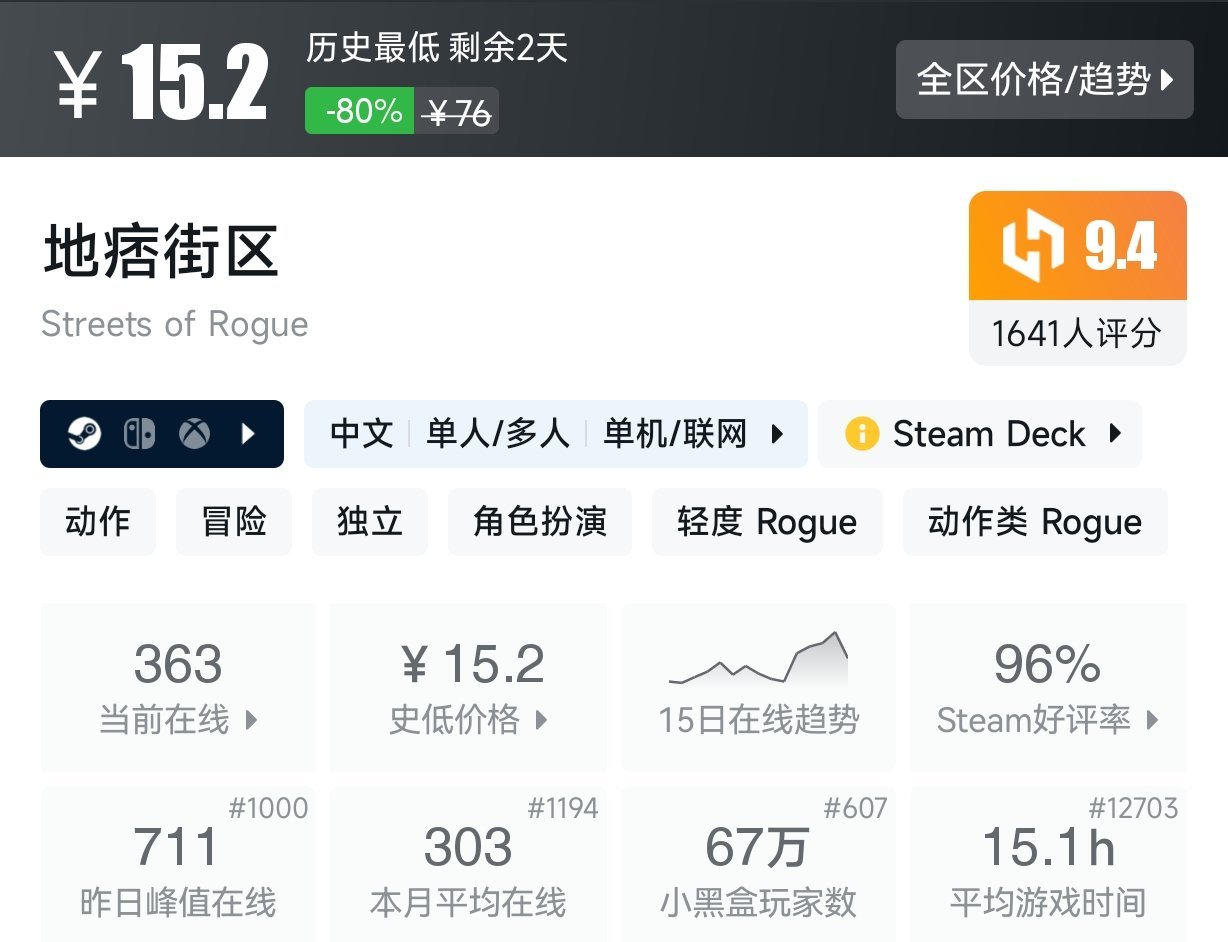Click the Heybox logo score icon
Image resolution: width=1228 pixels, height=942 pixels.
click(x=1033, y=245)
